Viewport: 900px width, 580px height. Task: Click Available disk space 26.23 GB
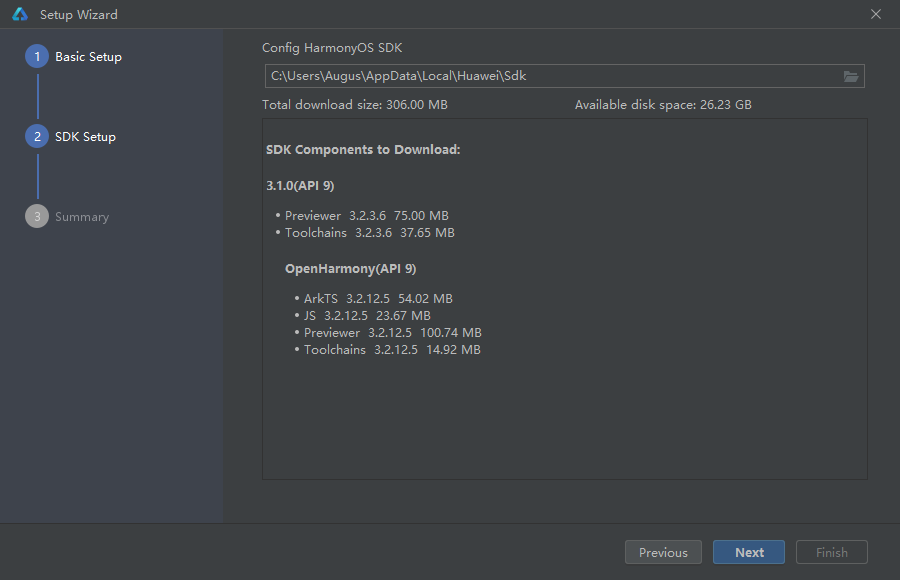click(x=663, y=105)
